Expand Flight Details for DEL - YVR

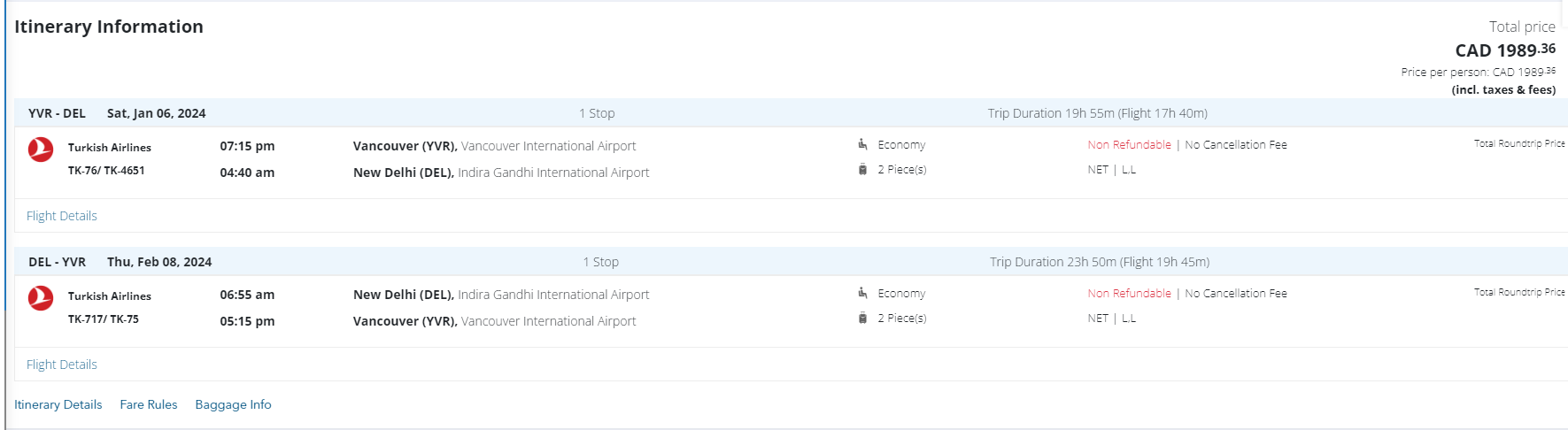click(x=62, y=365)
